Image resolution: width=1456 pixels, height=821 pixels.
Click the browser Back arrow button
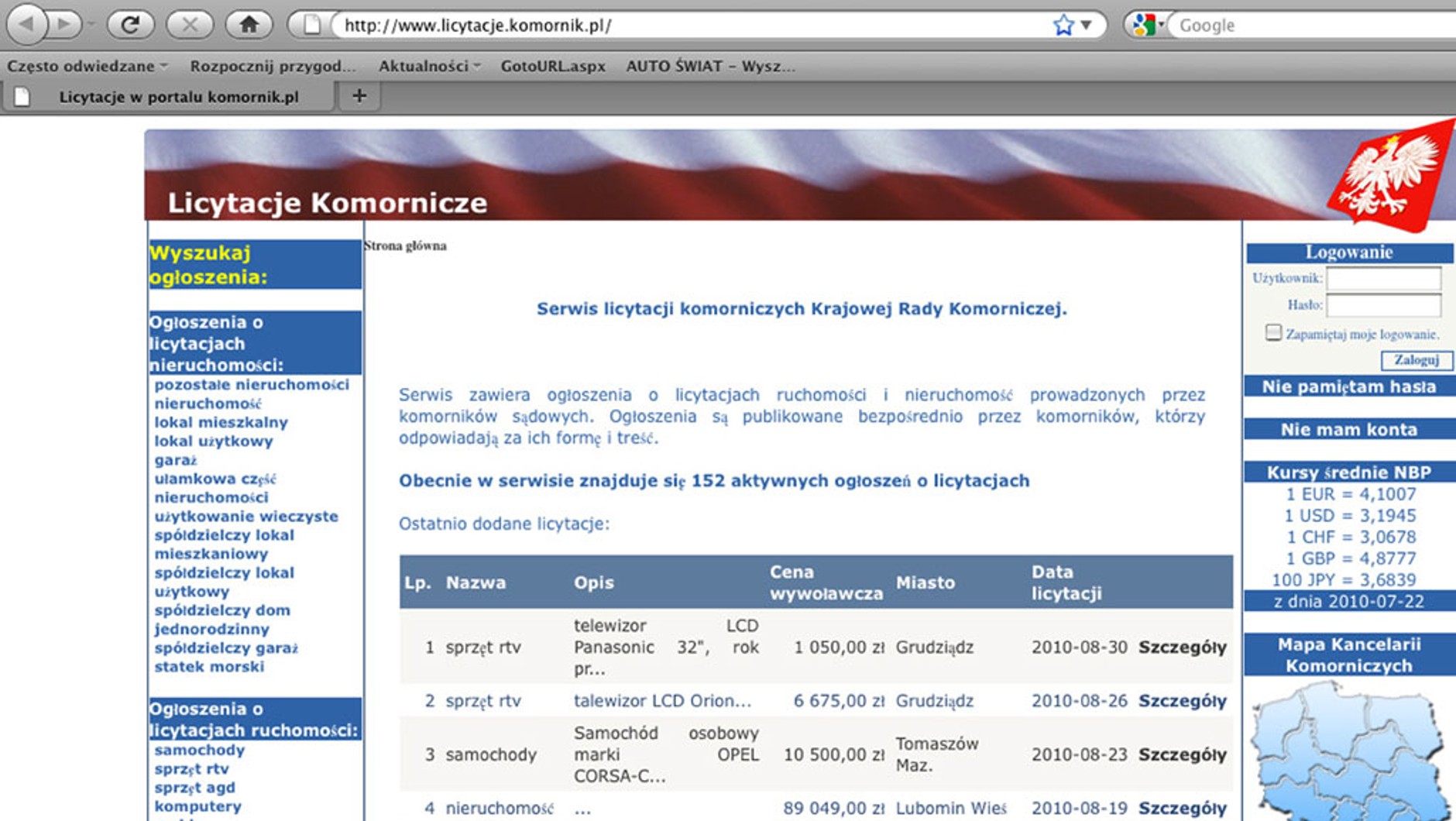tap(26, 25)
